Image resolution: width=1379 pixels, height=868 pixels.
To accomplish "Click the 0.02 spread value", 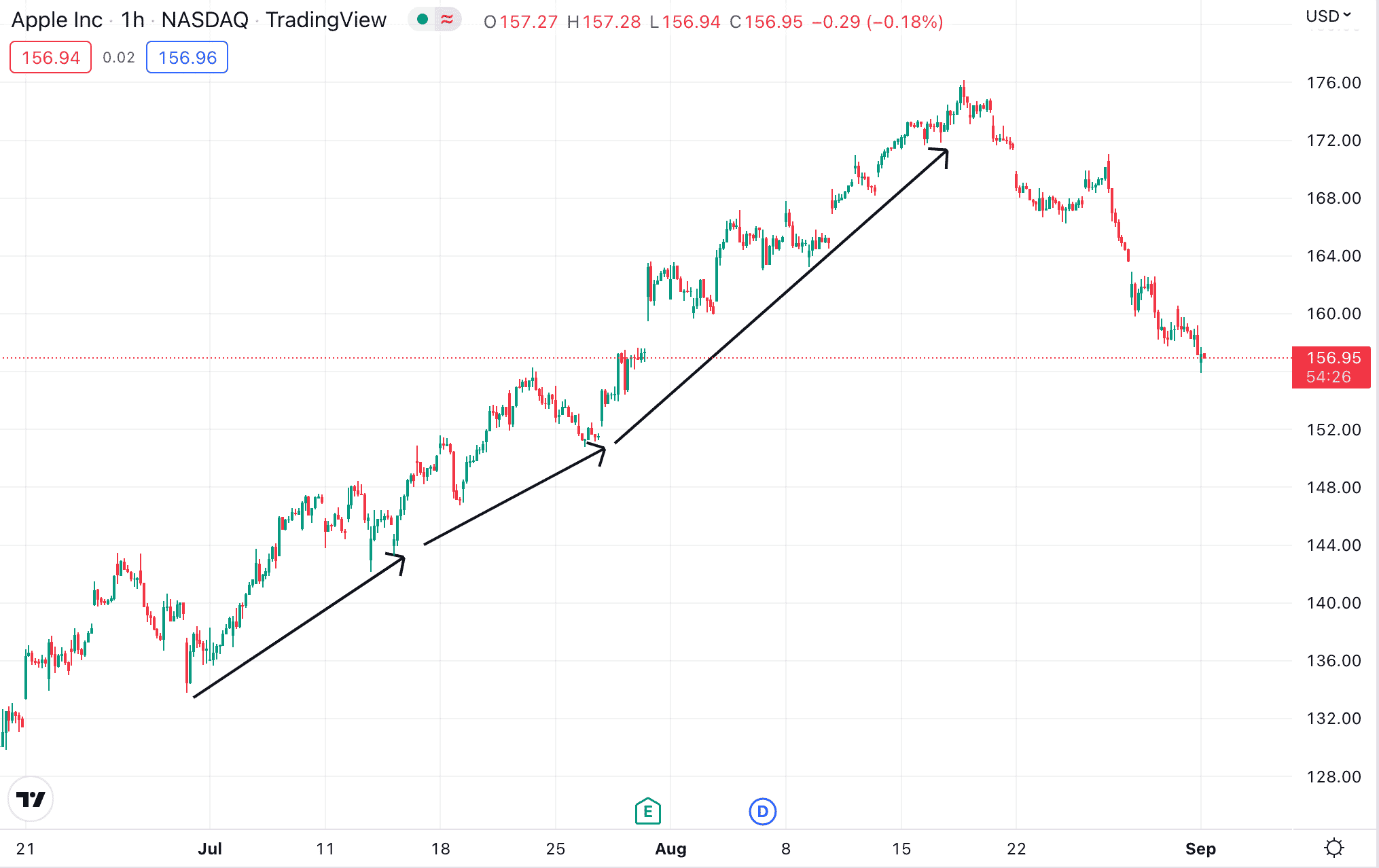I will tap(119, 58).
